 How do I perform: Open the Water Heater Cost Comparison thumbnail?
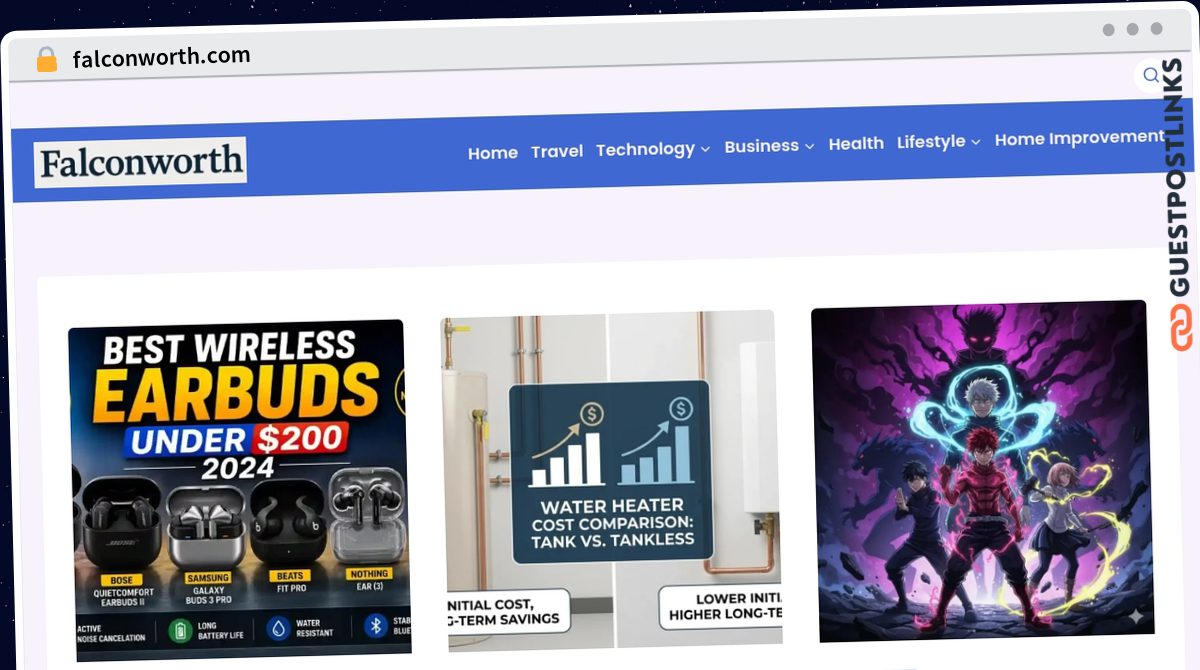612,480
